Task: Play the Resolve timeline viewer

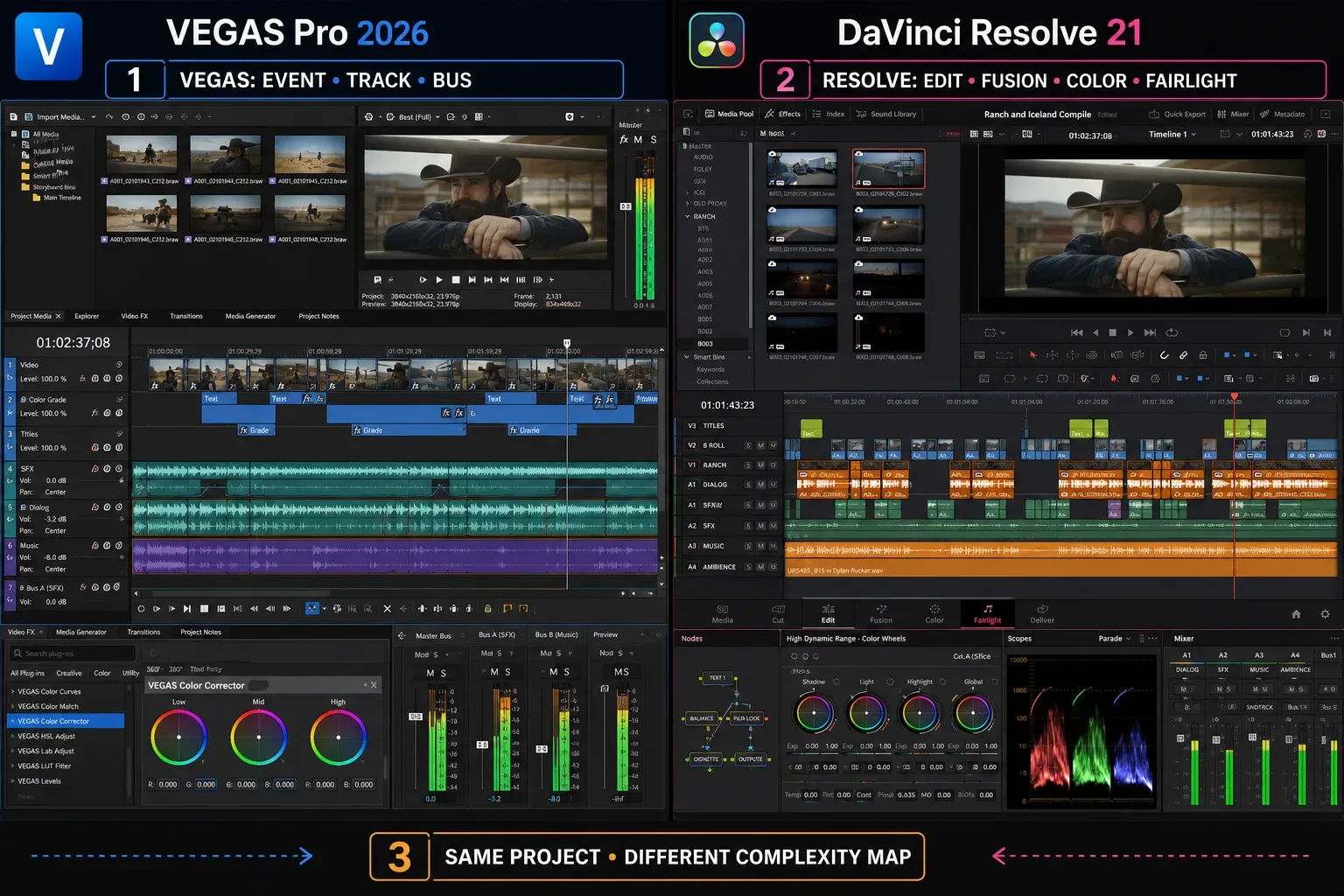Action: (1130, 332)
